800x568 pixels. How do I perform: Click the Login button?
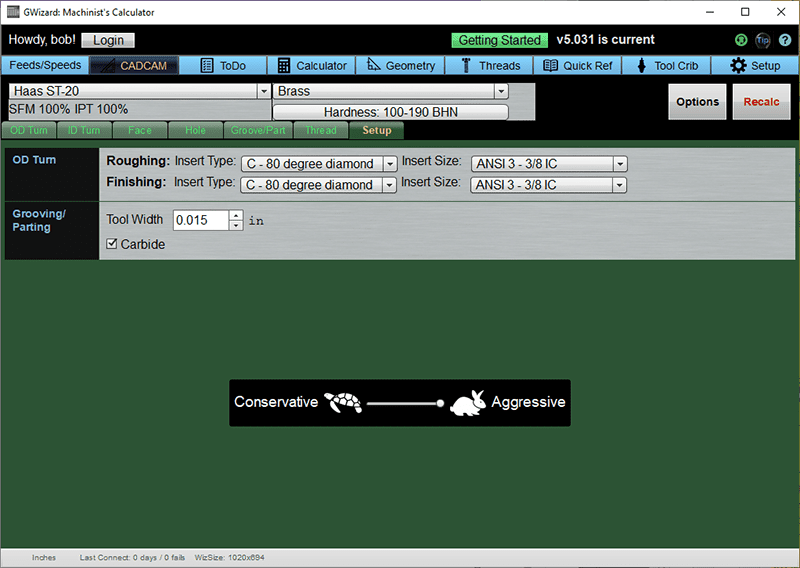[108, 40]
